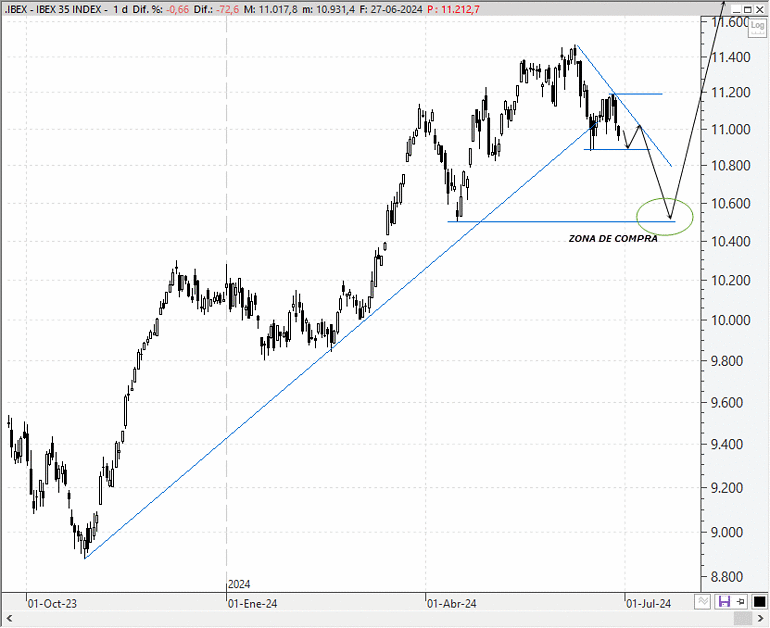Click the pin icon beside save
This screenshot has height=628, width=770.
[741, 601]
